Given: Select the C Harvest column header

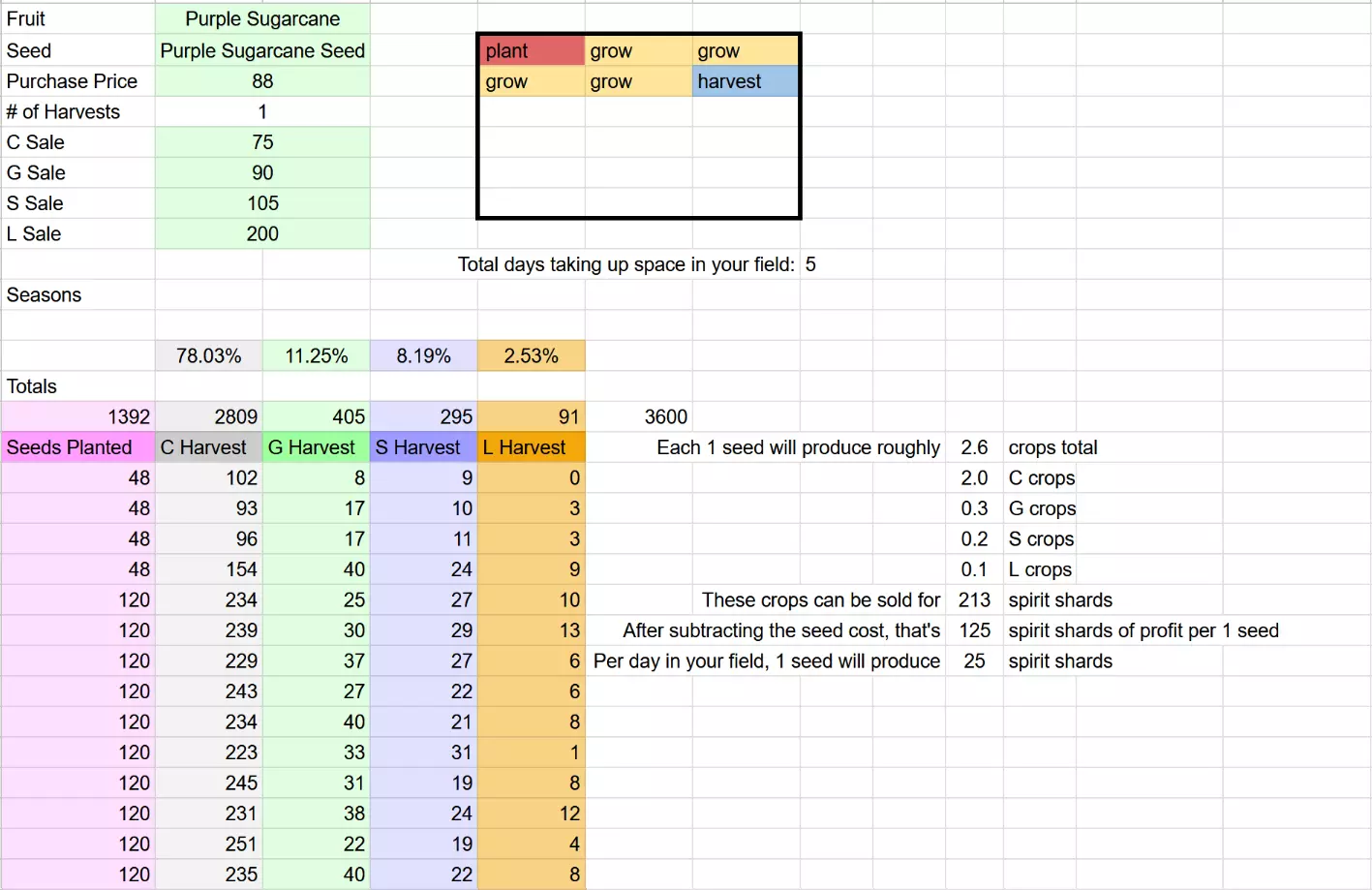Looking at the screenshot, I should pyautogui.click(x=209, y=447).
